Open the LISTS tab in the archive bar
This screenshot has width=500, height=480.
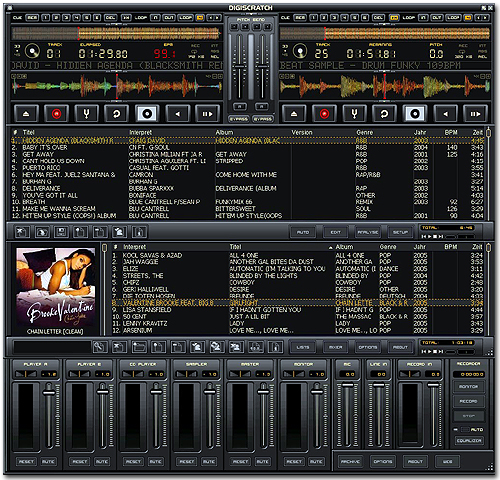click(x=303, y=347)
